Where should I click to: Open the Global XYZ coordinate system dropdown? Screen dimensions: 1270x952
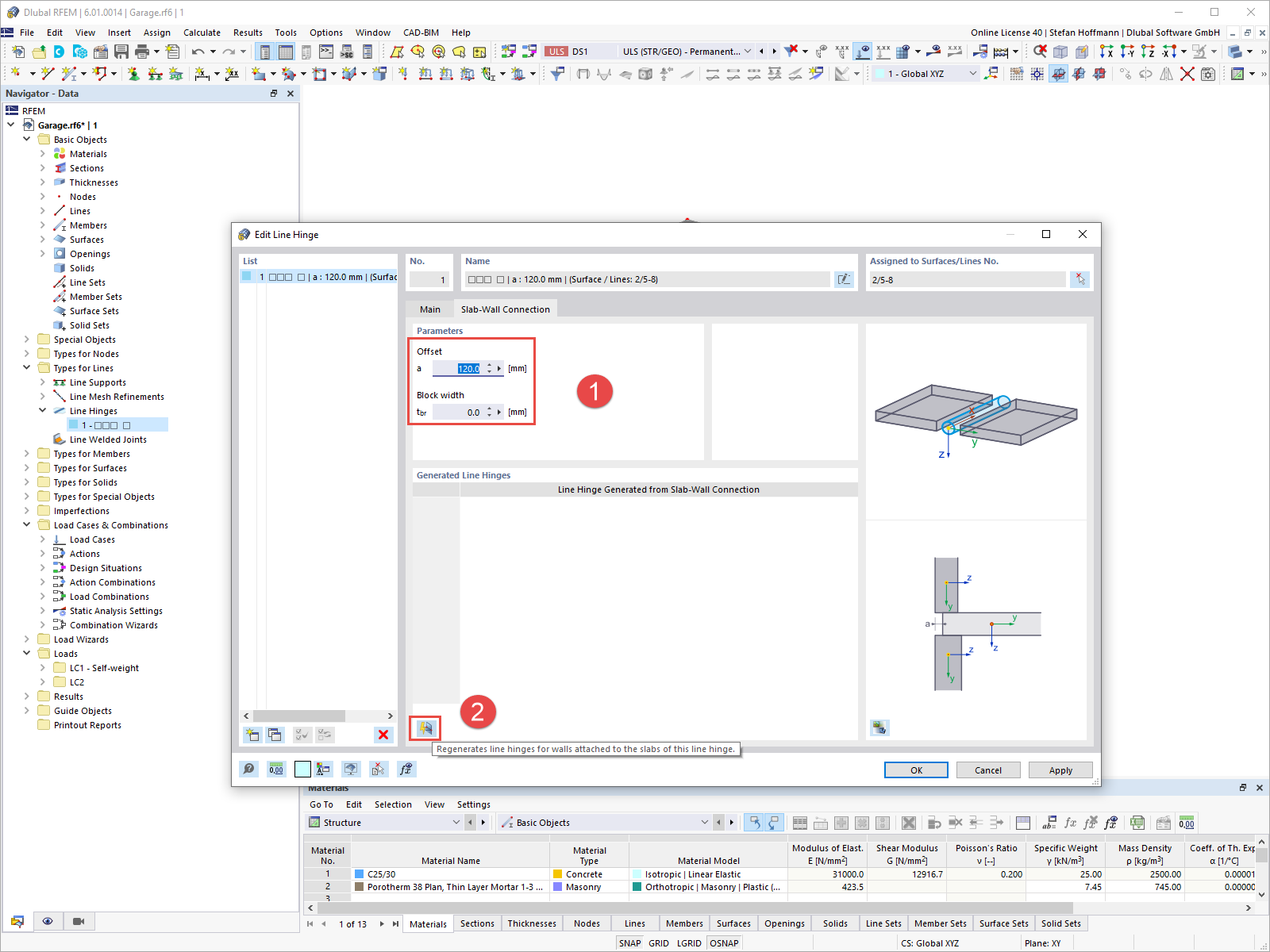(x=973, y=74)
